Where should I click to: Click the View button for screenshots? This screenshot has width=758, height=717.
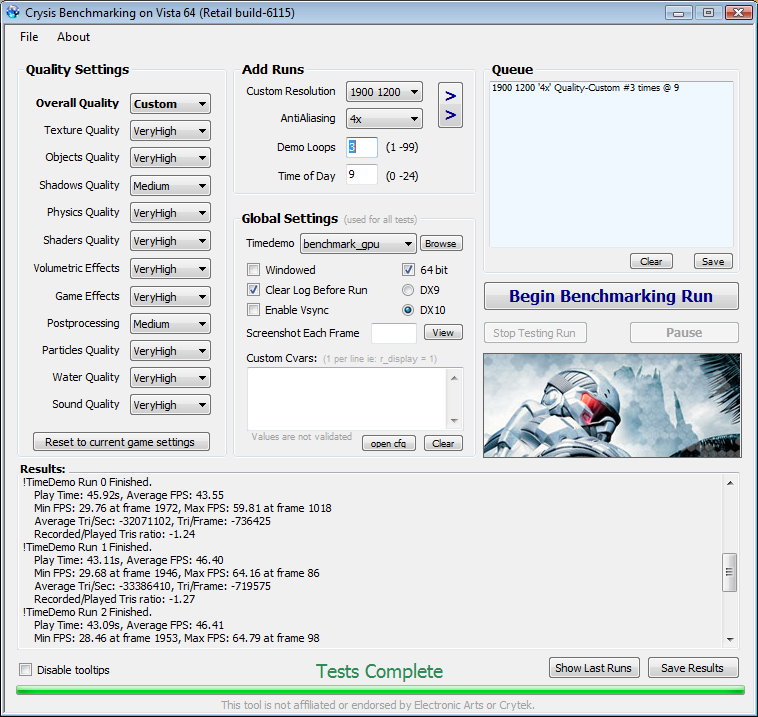443,333
